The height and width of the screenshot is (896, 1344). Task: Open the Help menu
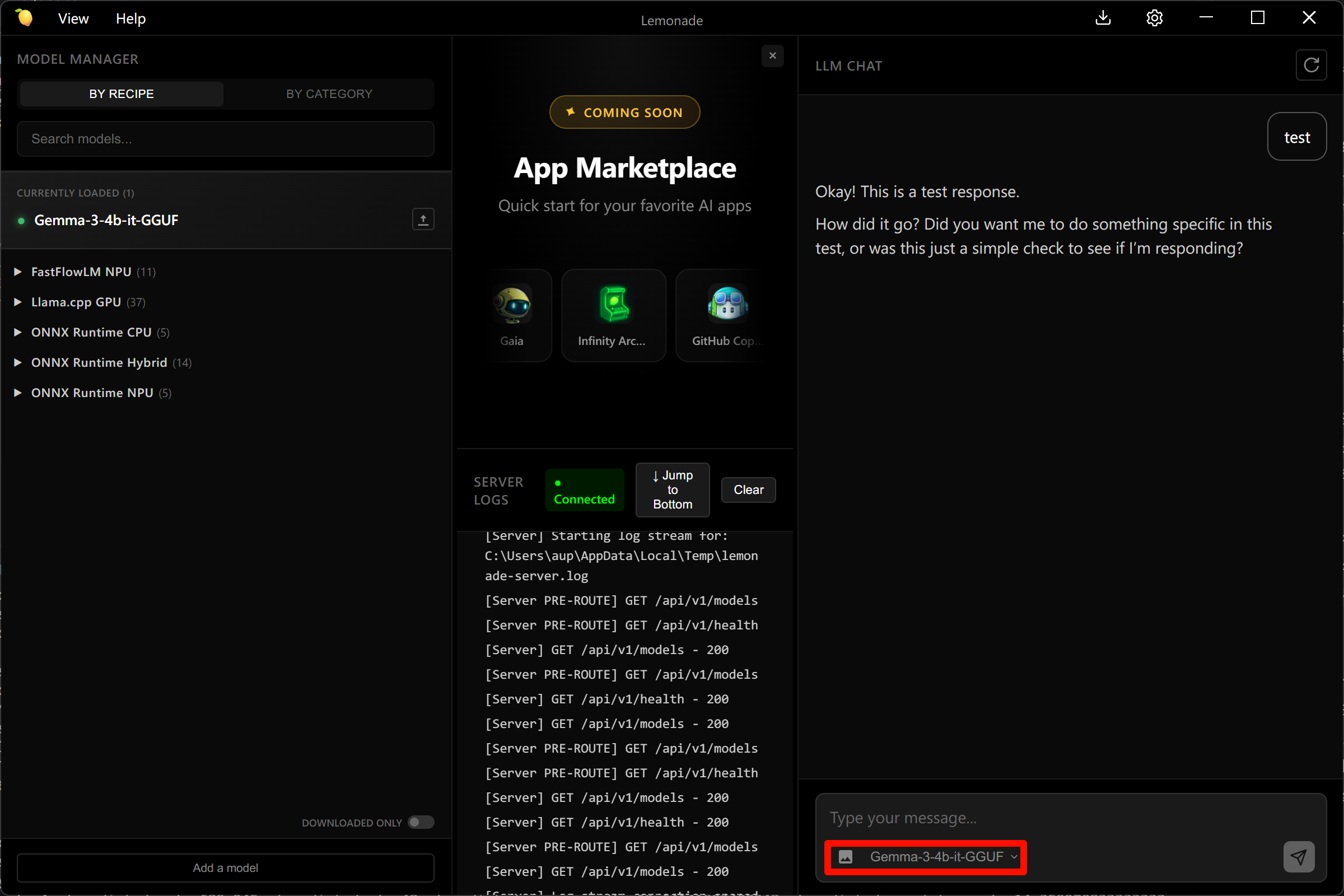[x=131, y=18]
